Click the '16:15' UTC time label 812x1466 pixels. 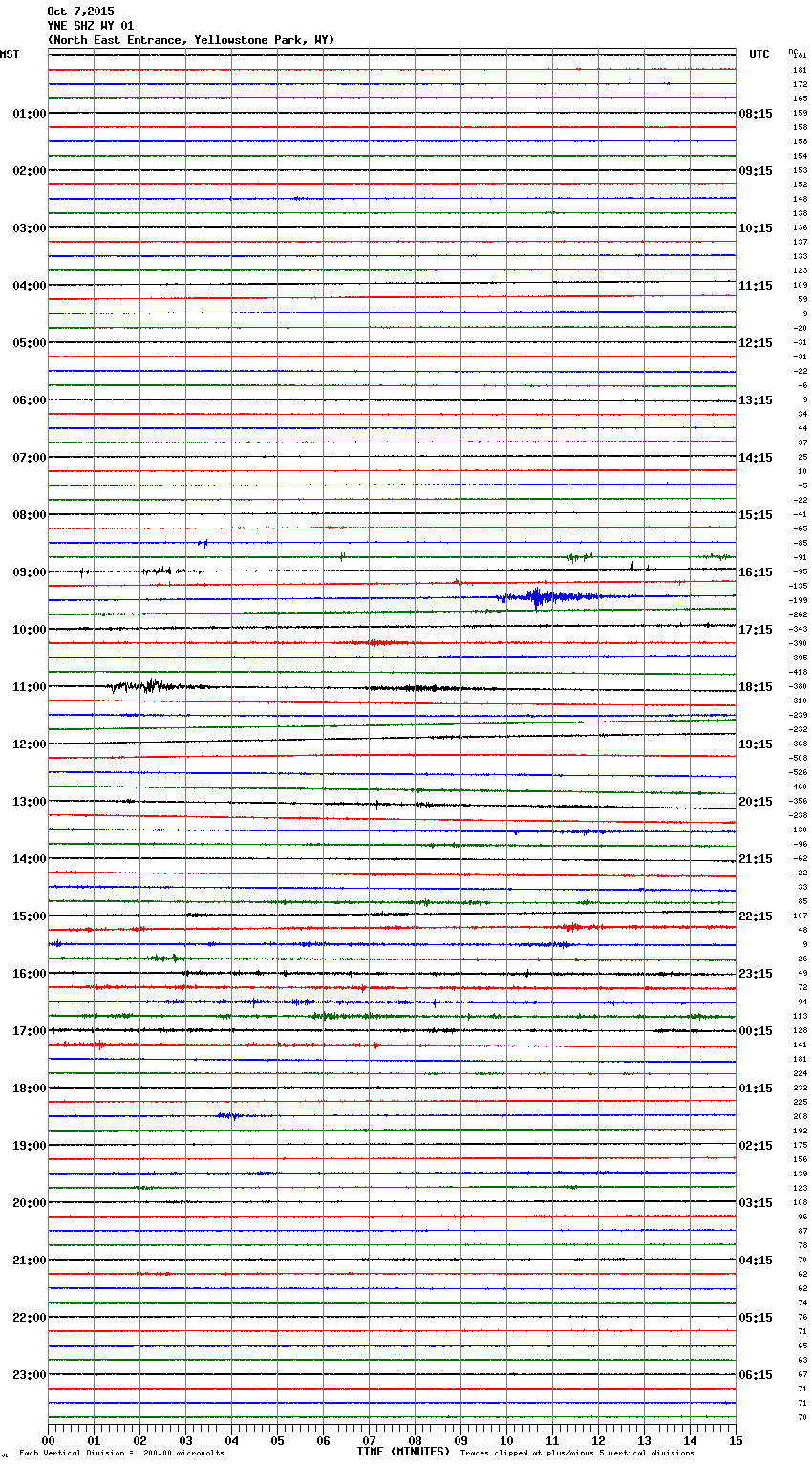point(756,572)
